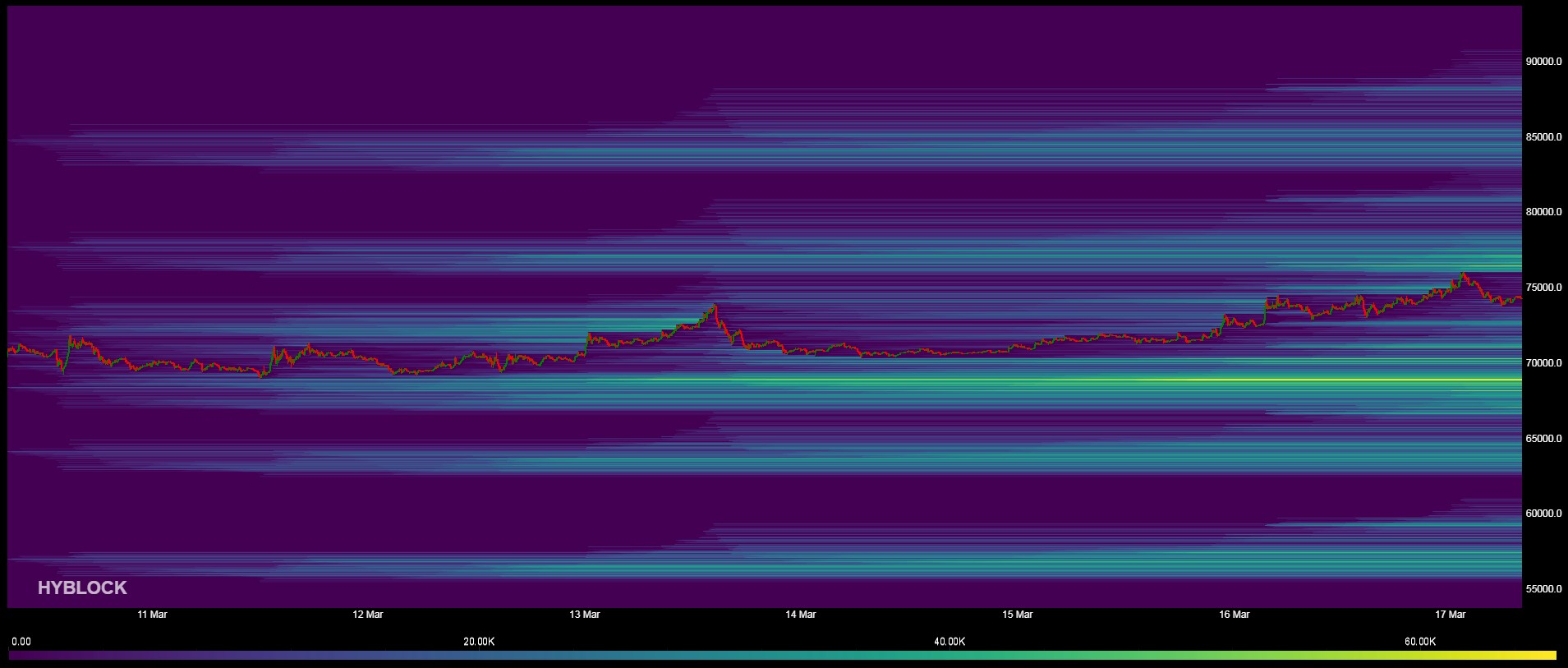Click the 13 Mar date marker
The image size is (1568, 668).
pyautogui.click(x=584, y=615)
